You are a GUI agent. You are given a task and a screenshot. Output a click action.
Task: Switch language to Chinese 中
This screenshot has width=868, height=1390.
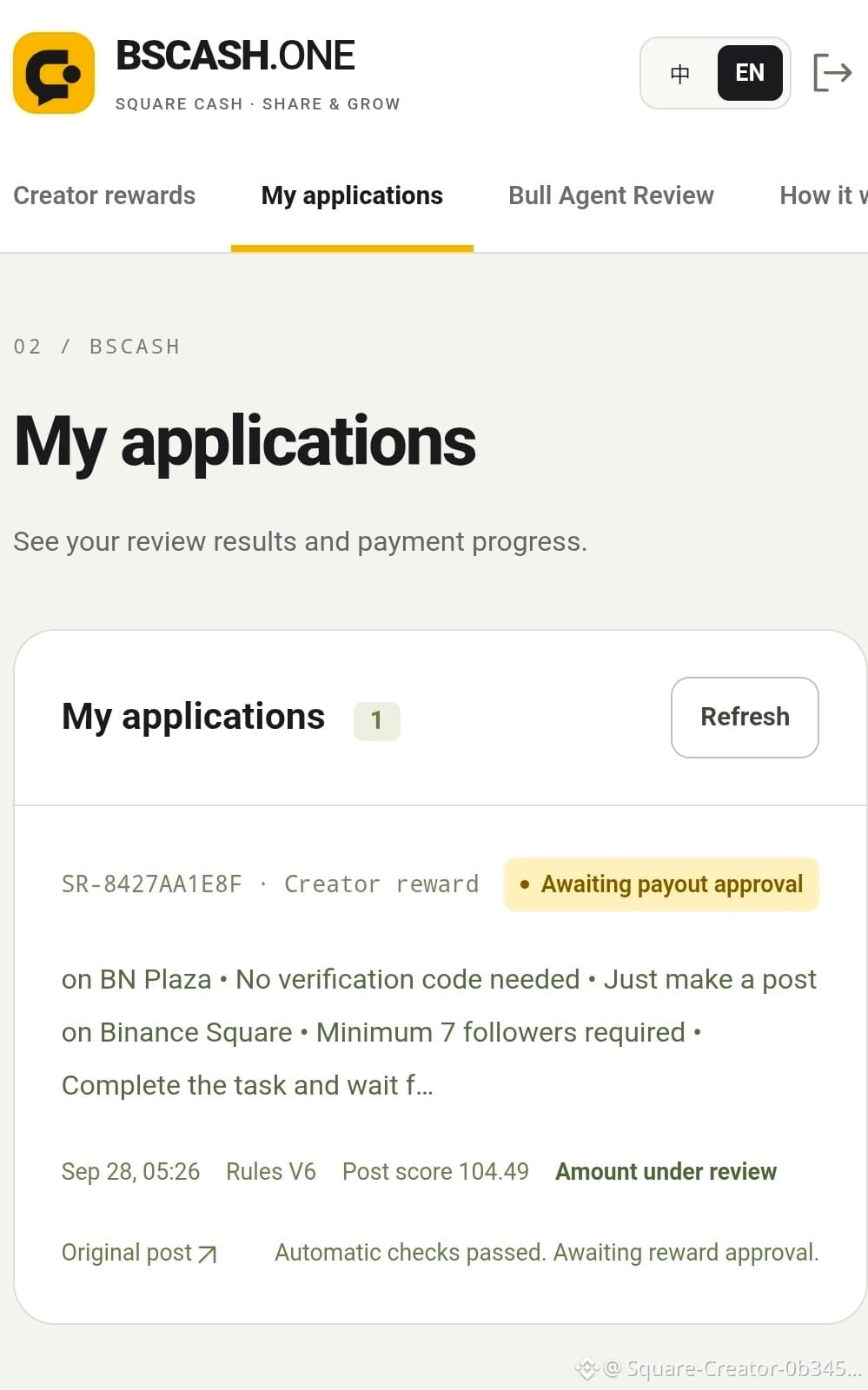coord(680,73)
